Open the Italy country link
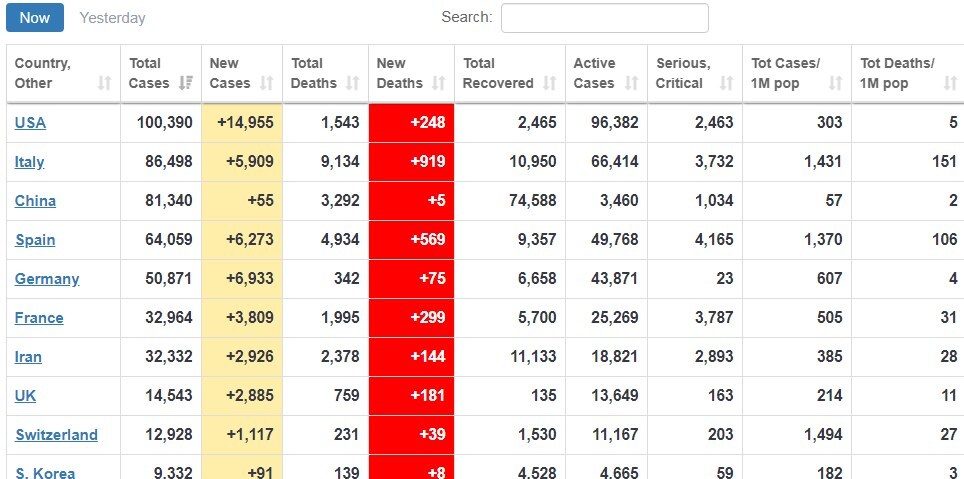 point(29,162)
